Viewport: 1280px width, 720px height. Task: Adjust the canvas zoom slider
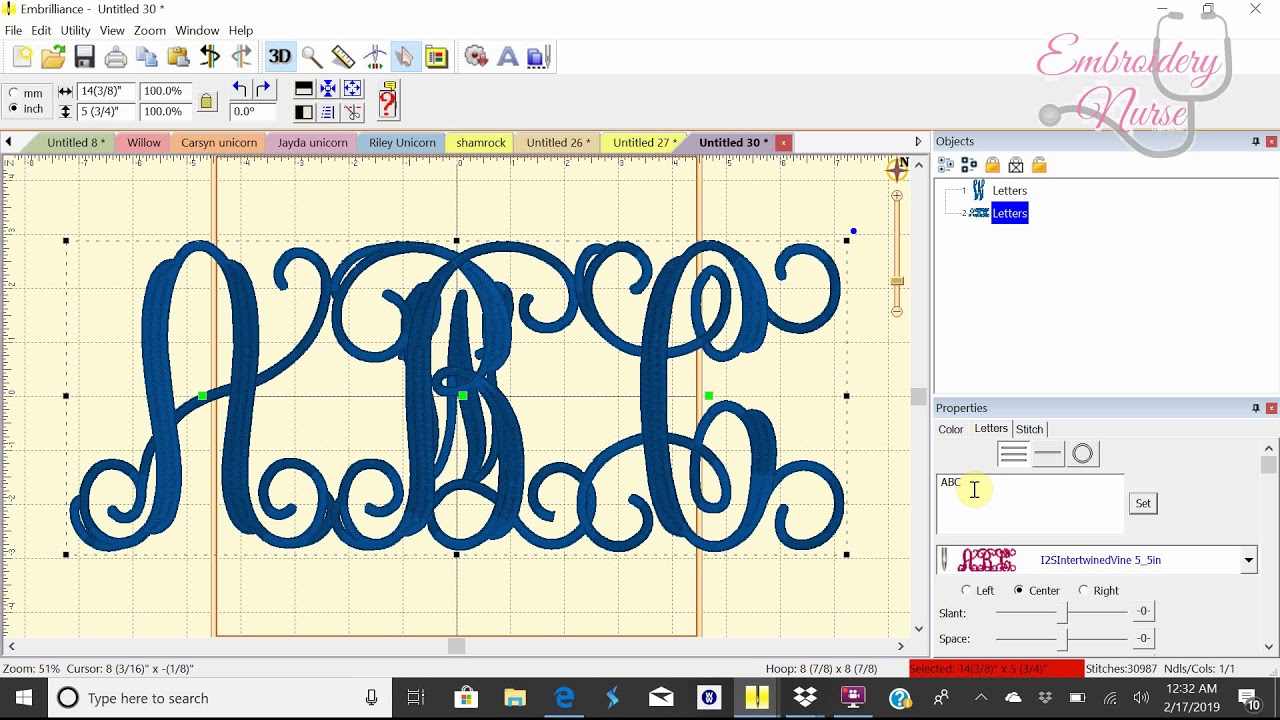(x=897, y=281)
